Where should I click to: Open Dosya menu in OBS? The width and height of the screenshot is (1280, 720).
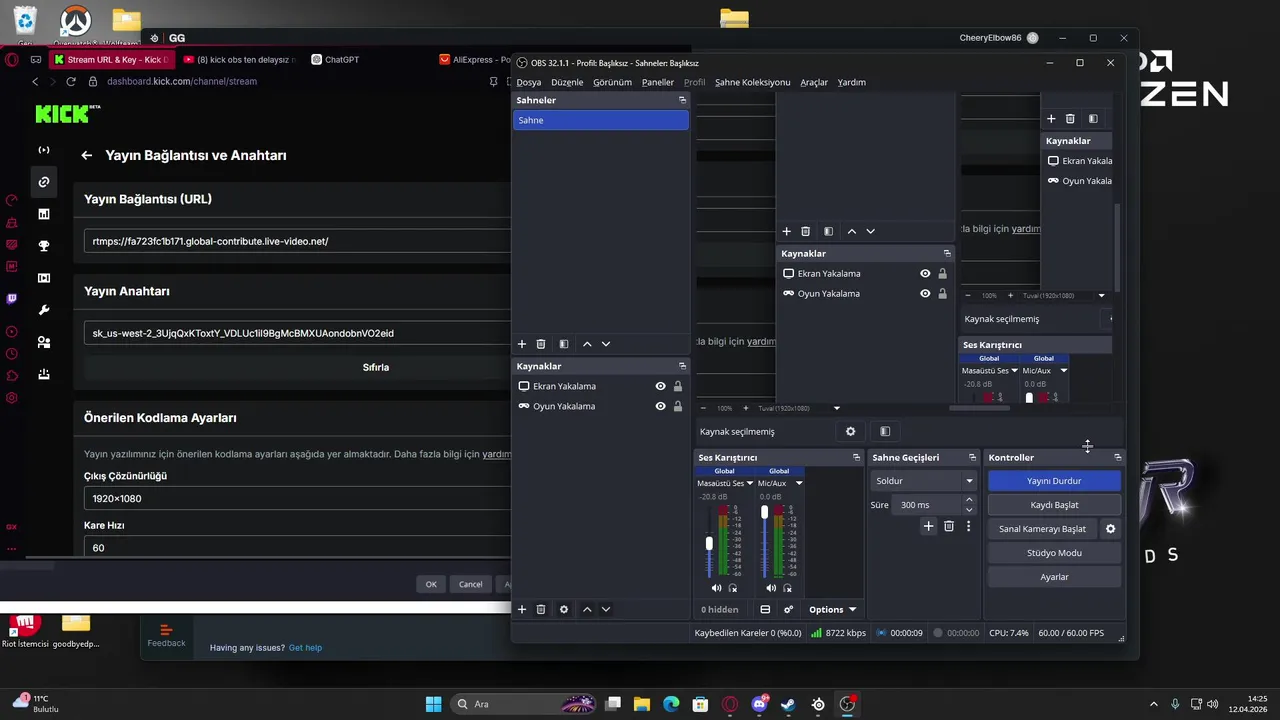529,82
